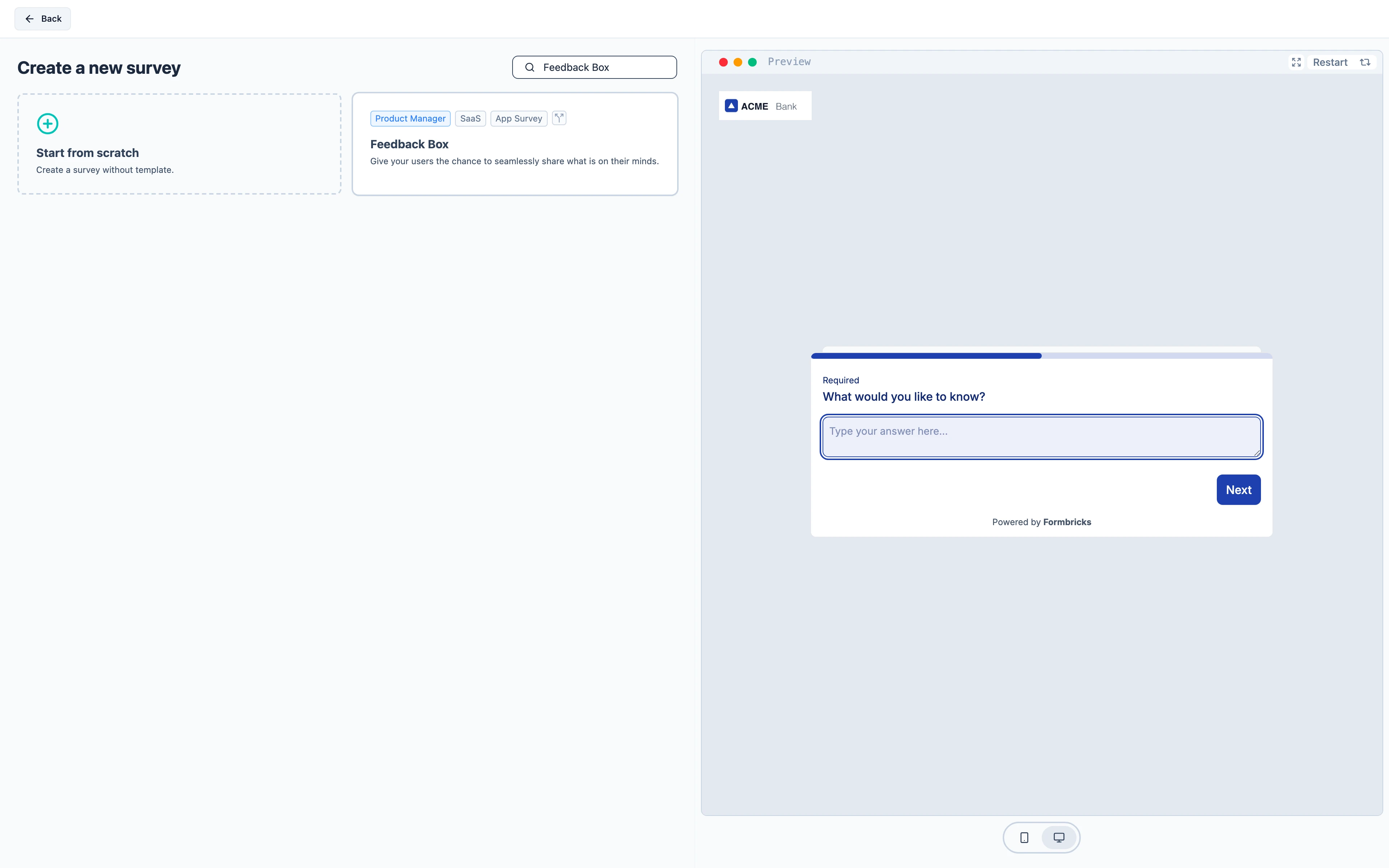Click the Next button in the survey
The width and height of the screenshot is (1389, 868).
point(1238,490)
